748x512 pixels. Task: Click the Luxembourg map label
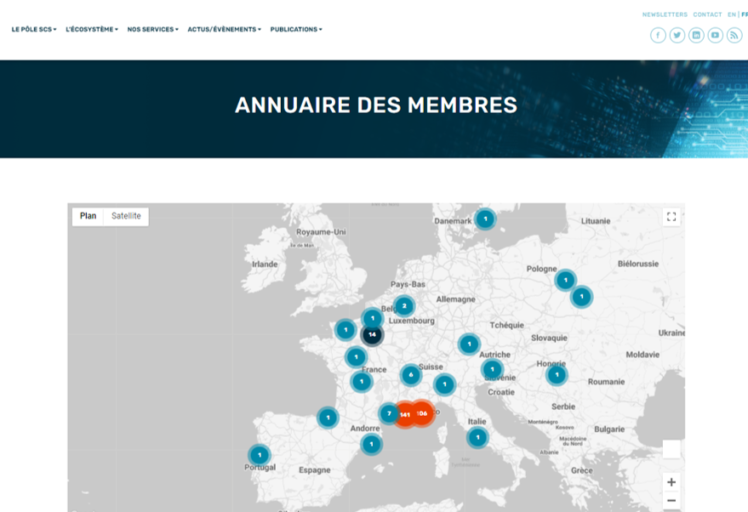[x=412, y=321]
